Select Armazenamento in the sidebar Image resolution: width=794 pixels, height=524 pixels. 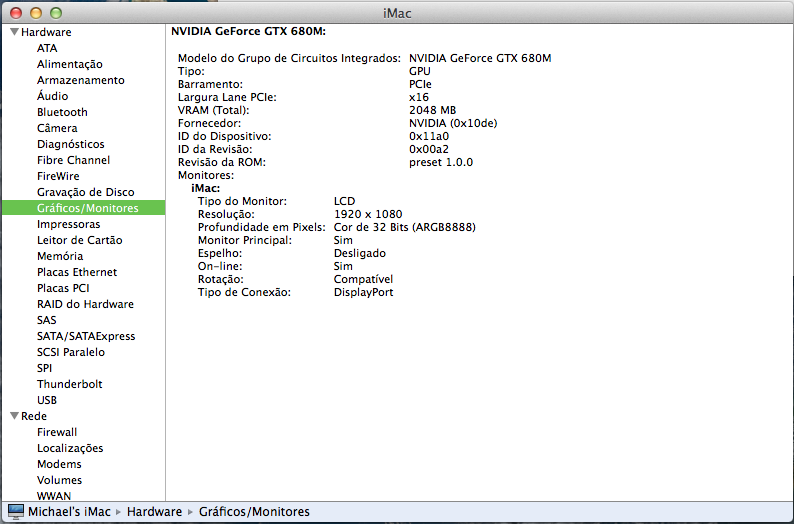[x=81, y=80]
